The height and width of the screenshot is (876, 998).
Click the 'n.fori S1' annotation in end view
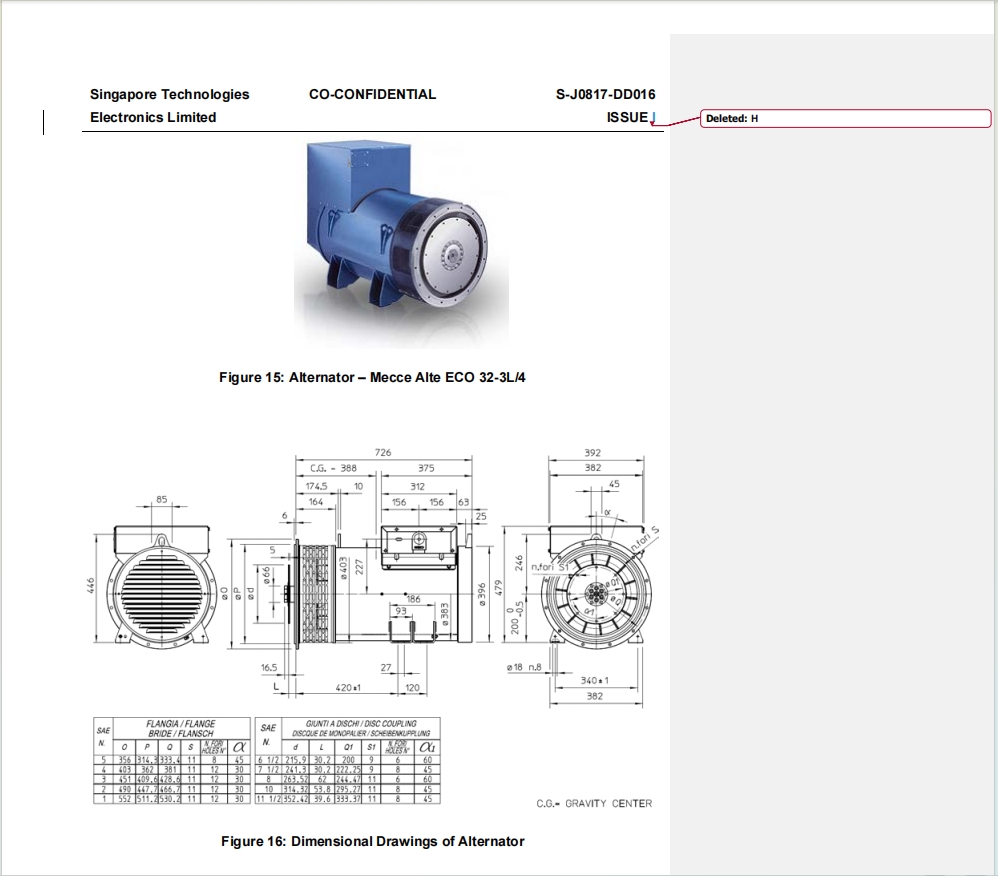click(549, 567)
